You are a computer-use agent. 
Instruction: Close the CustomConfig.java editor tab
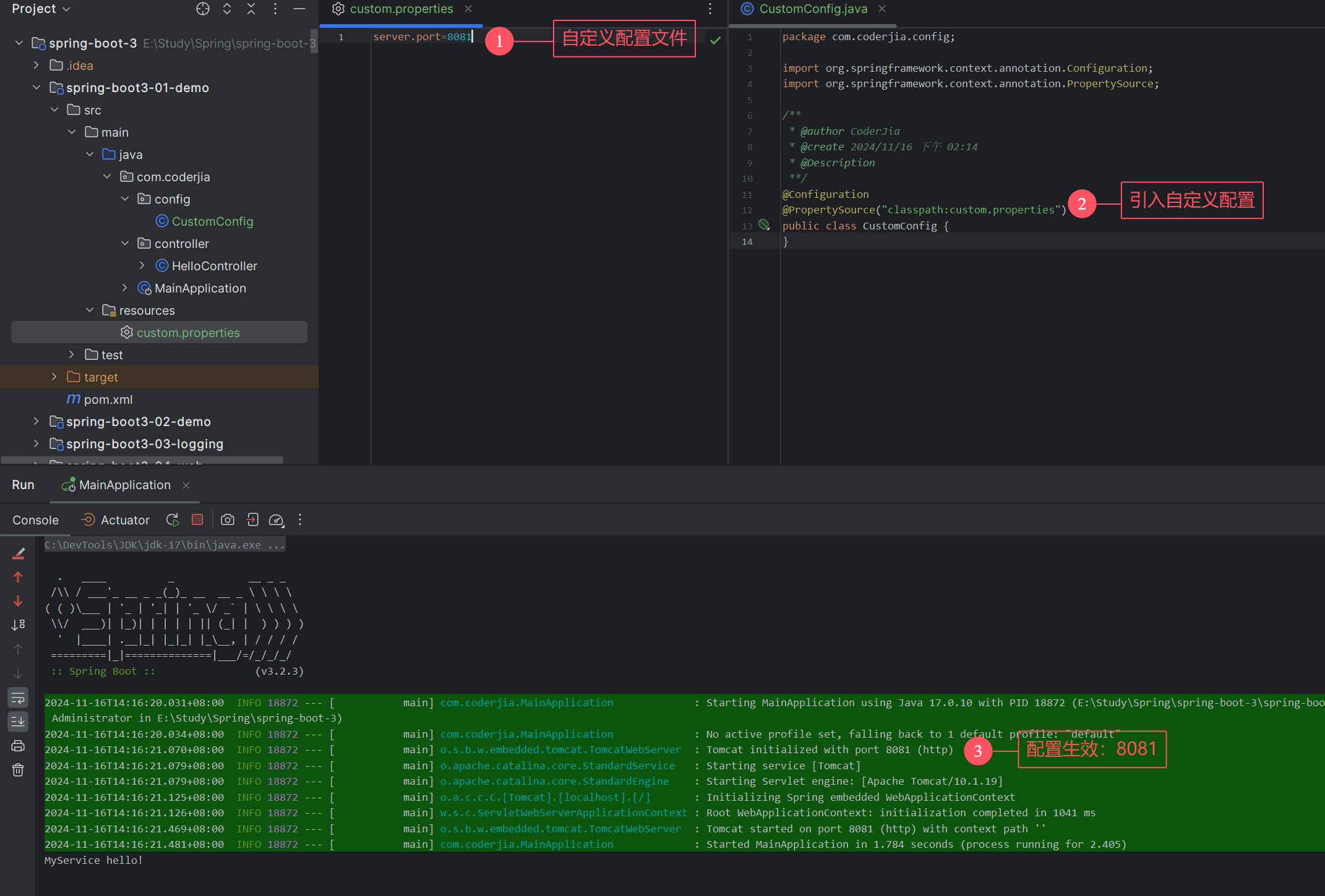click(x=882, y=9)
